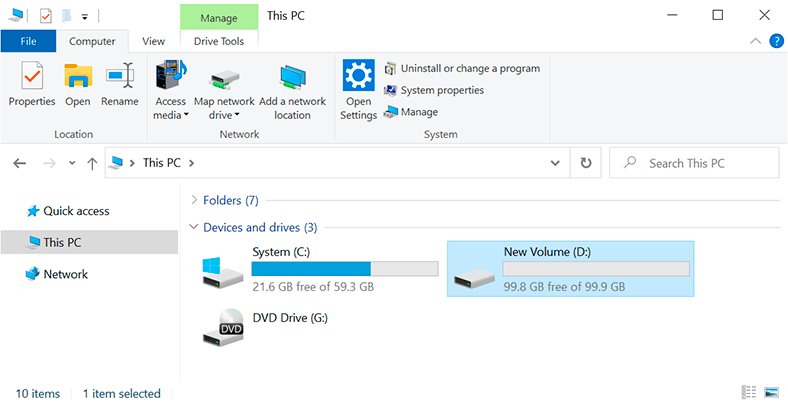
Task: Open the Recent locations dropdown
Action: click(x=72, y=163)
